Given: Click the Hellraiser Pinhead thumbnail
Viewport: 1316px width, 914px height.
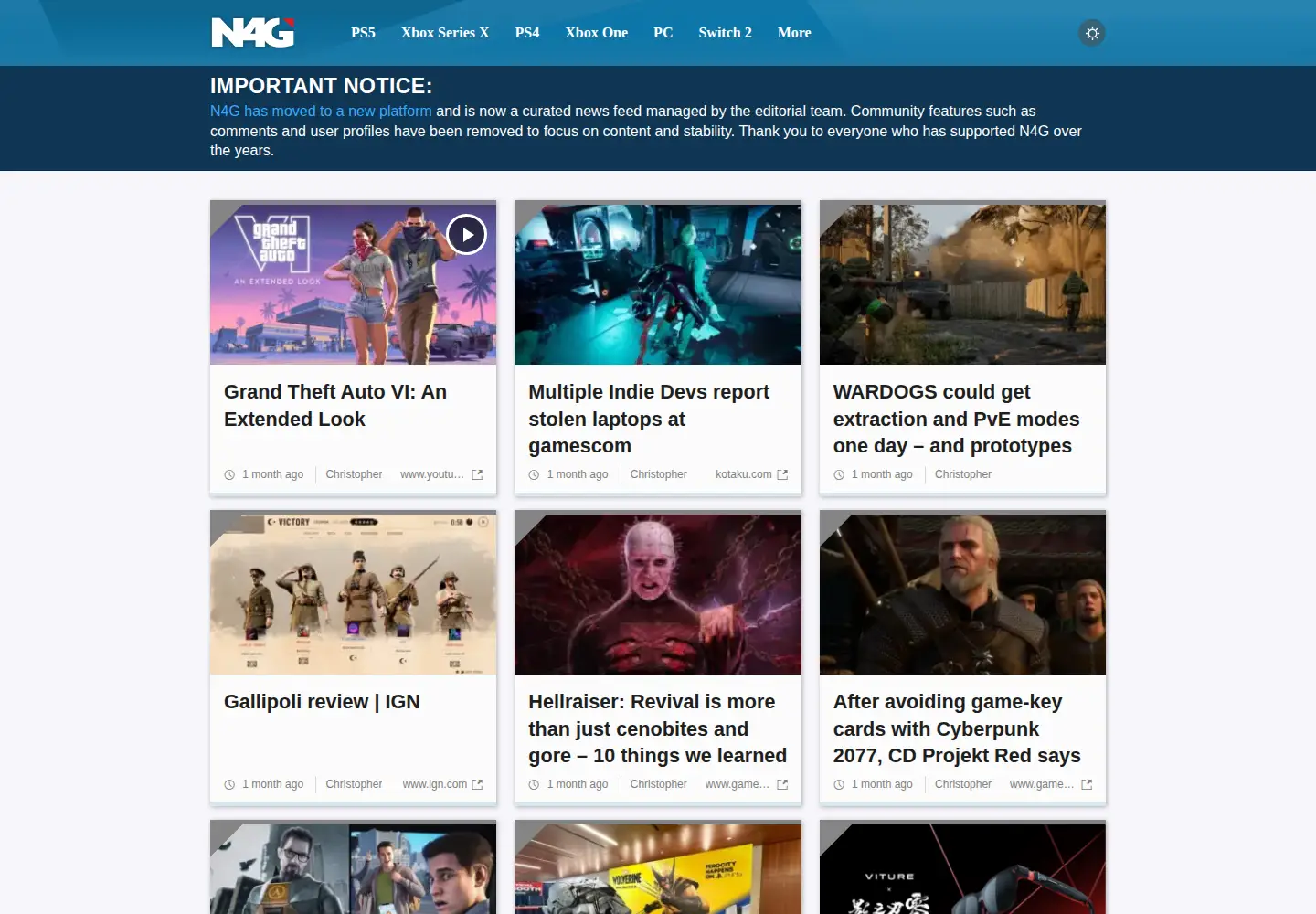Looking at the screenshot, I should pyautogui.click(x=658, y=593).
